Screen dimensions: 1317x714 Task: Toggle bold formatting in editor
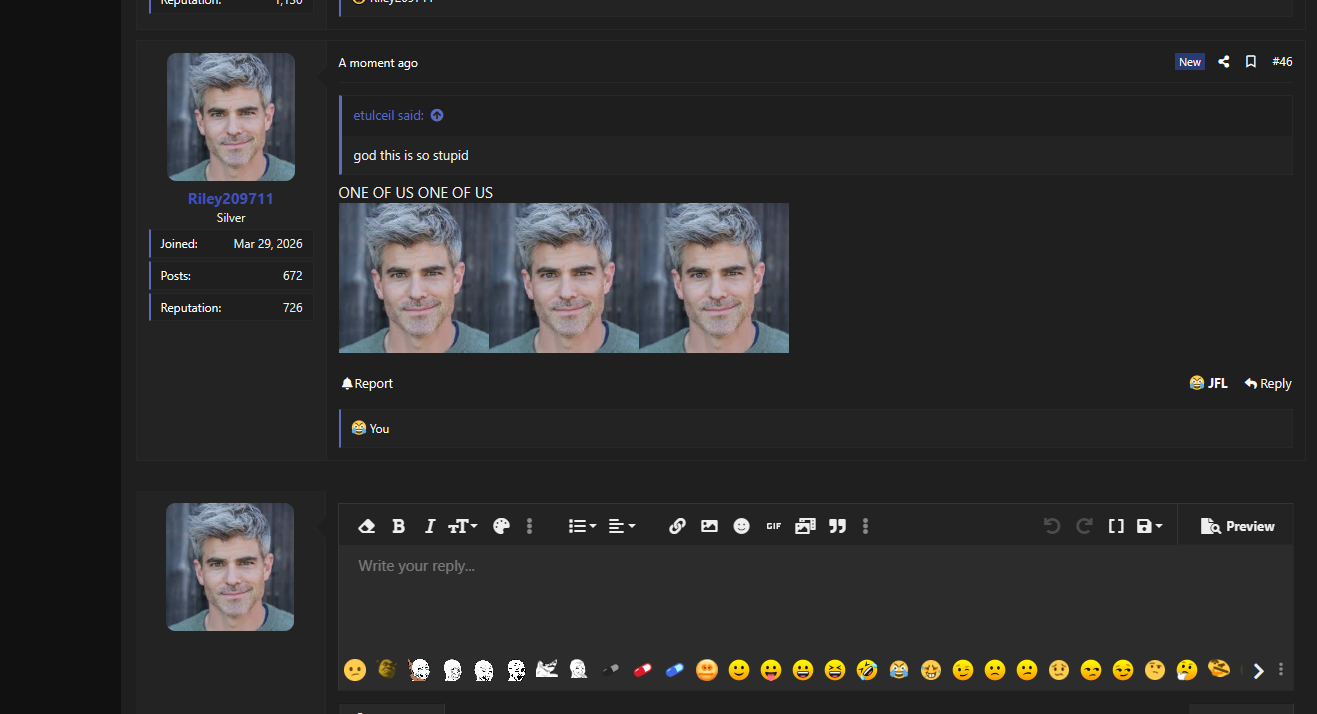[398, 526]
